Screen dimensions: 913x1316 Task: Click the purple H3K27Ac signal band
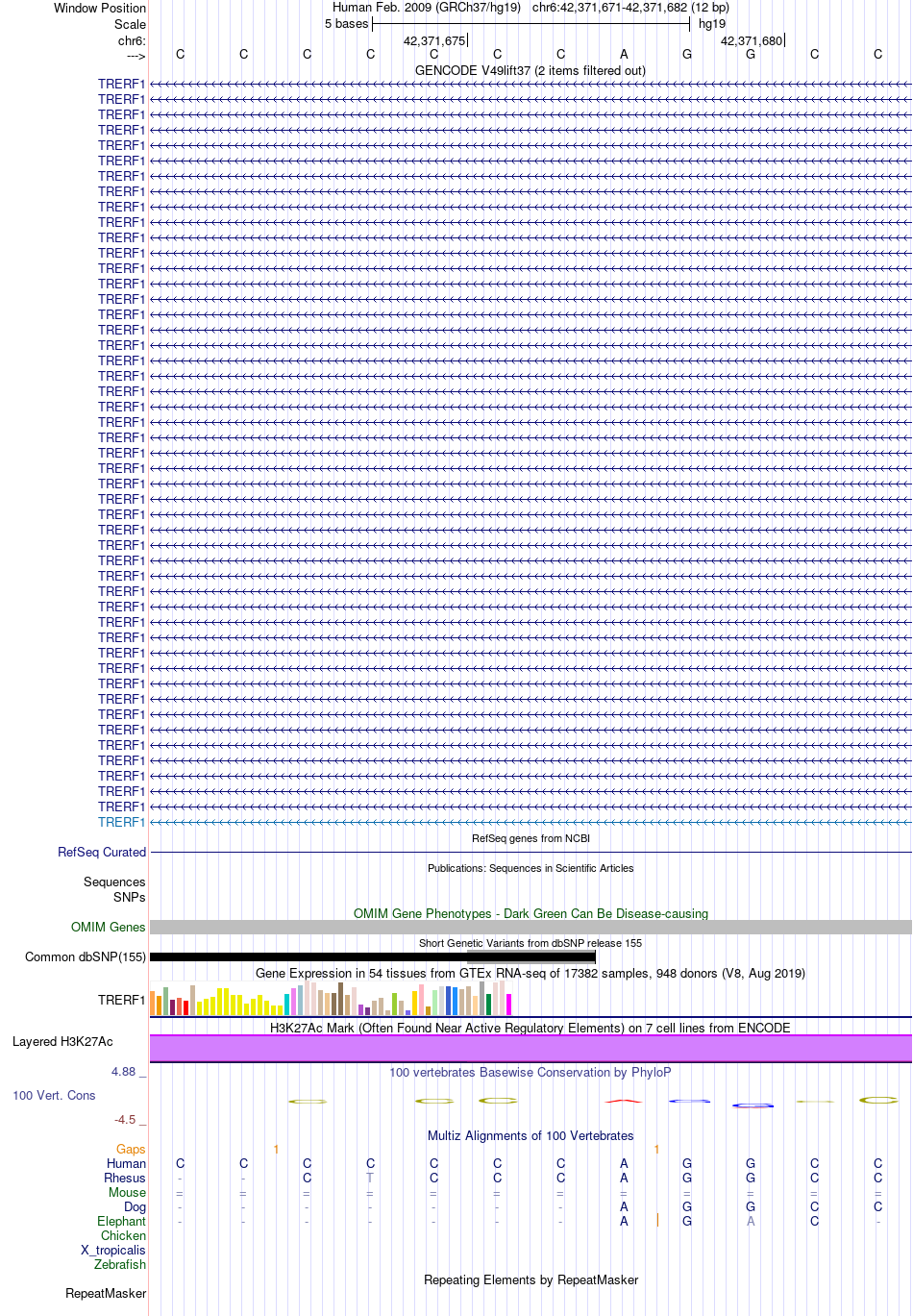pyautogui.click(x=531, y=1048)
